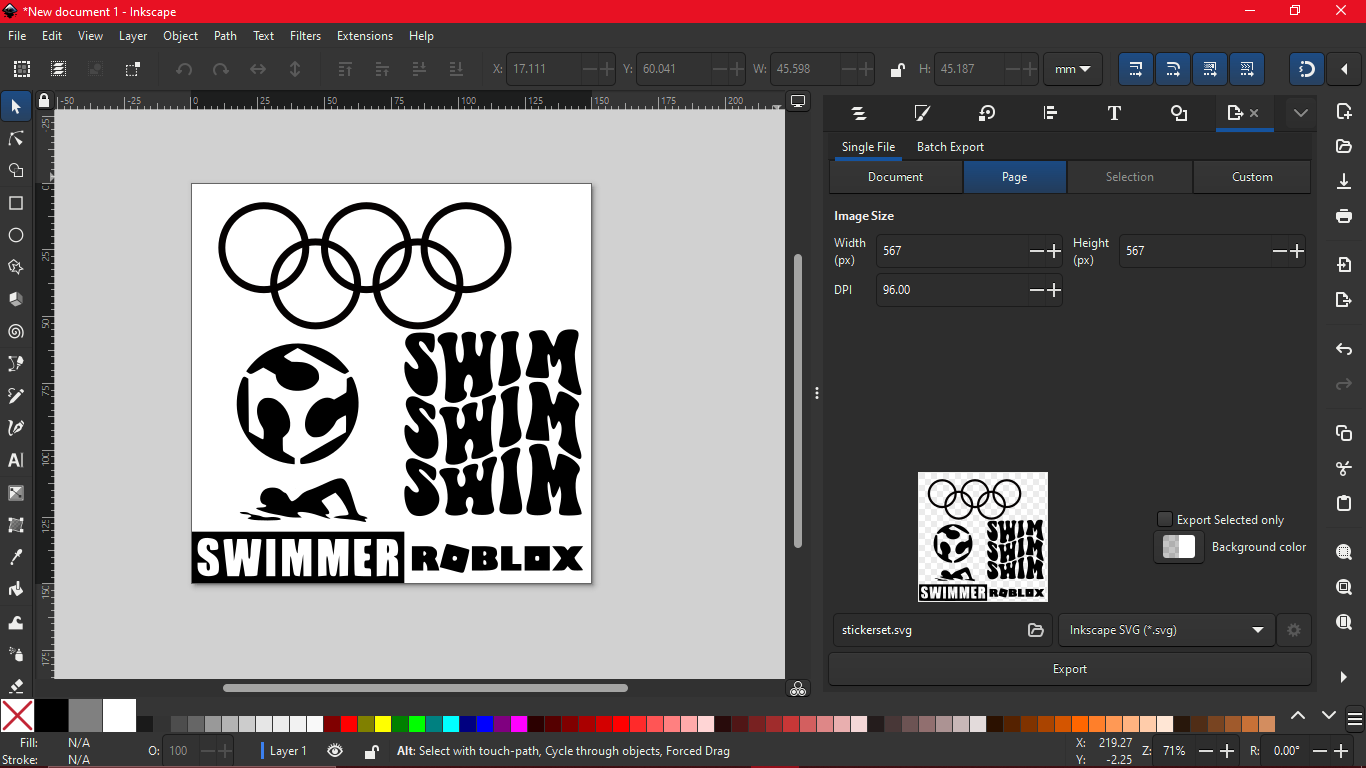Viewport: 1366px width, 768px height.
Task: Choose Custom export area
Action: pos(1252,177)
